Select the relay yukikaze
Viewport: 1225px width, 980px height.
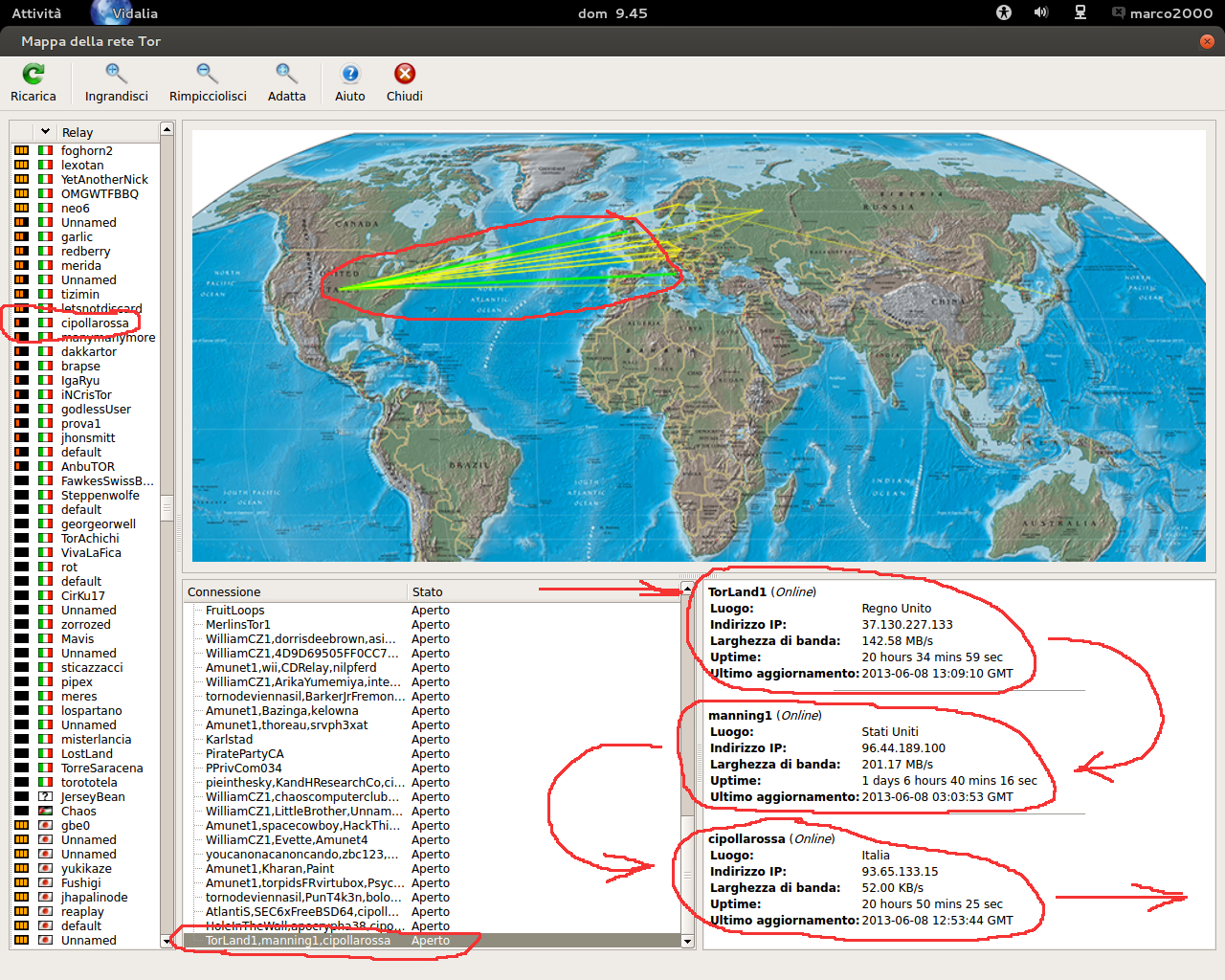[86, 868]
